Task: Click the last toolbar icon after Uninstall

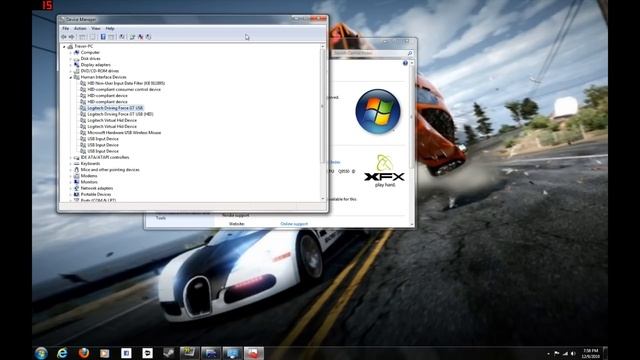Action: pos(149,37)
